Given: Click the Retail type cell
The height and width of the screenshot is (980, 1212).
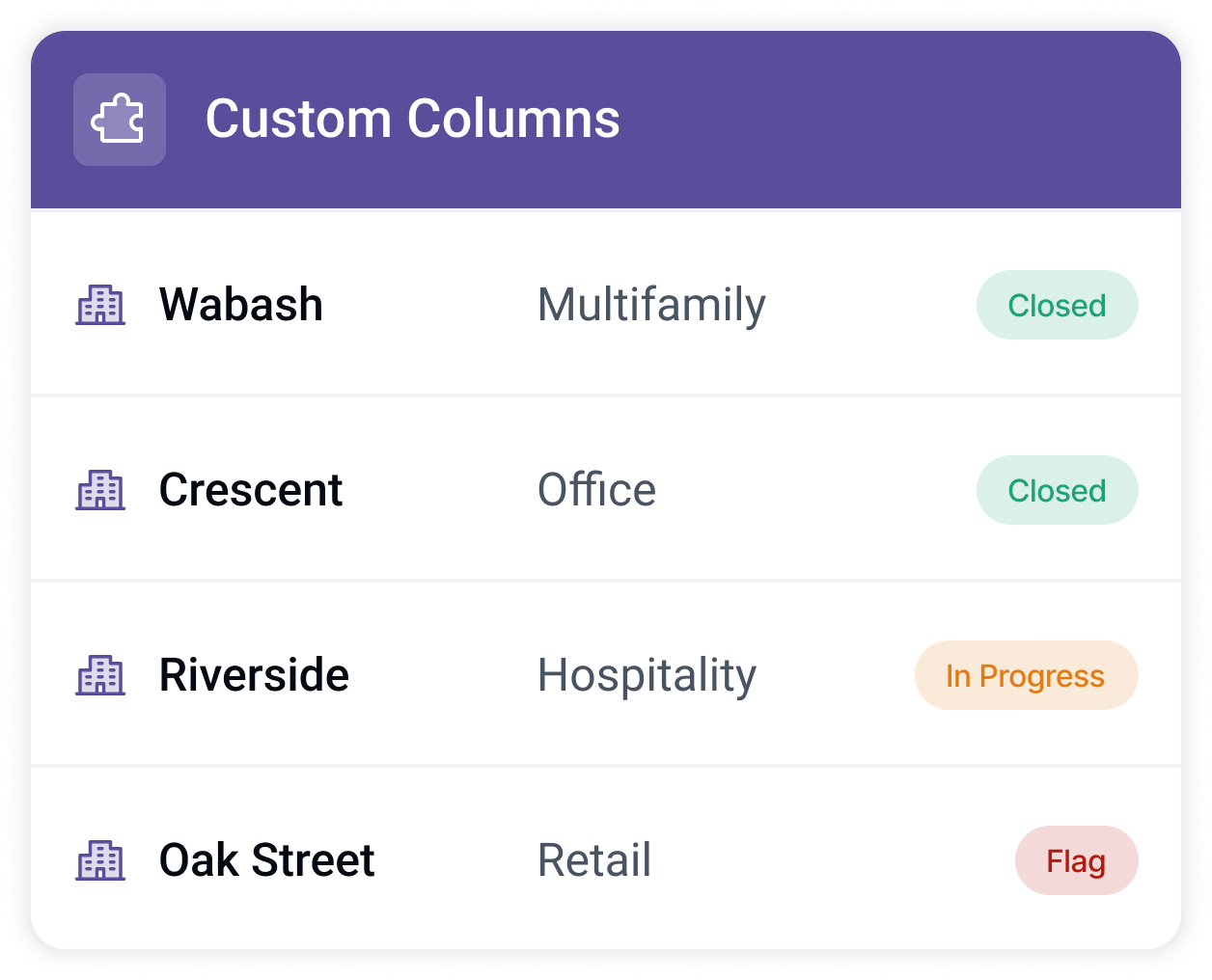Looking at the screenshot, I should pyautogui.click(x=594, y=860).
